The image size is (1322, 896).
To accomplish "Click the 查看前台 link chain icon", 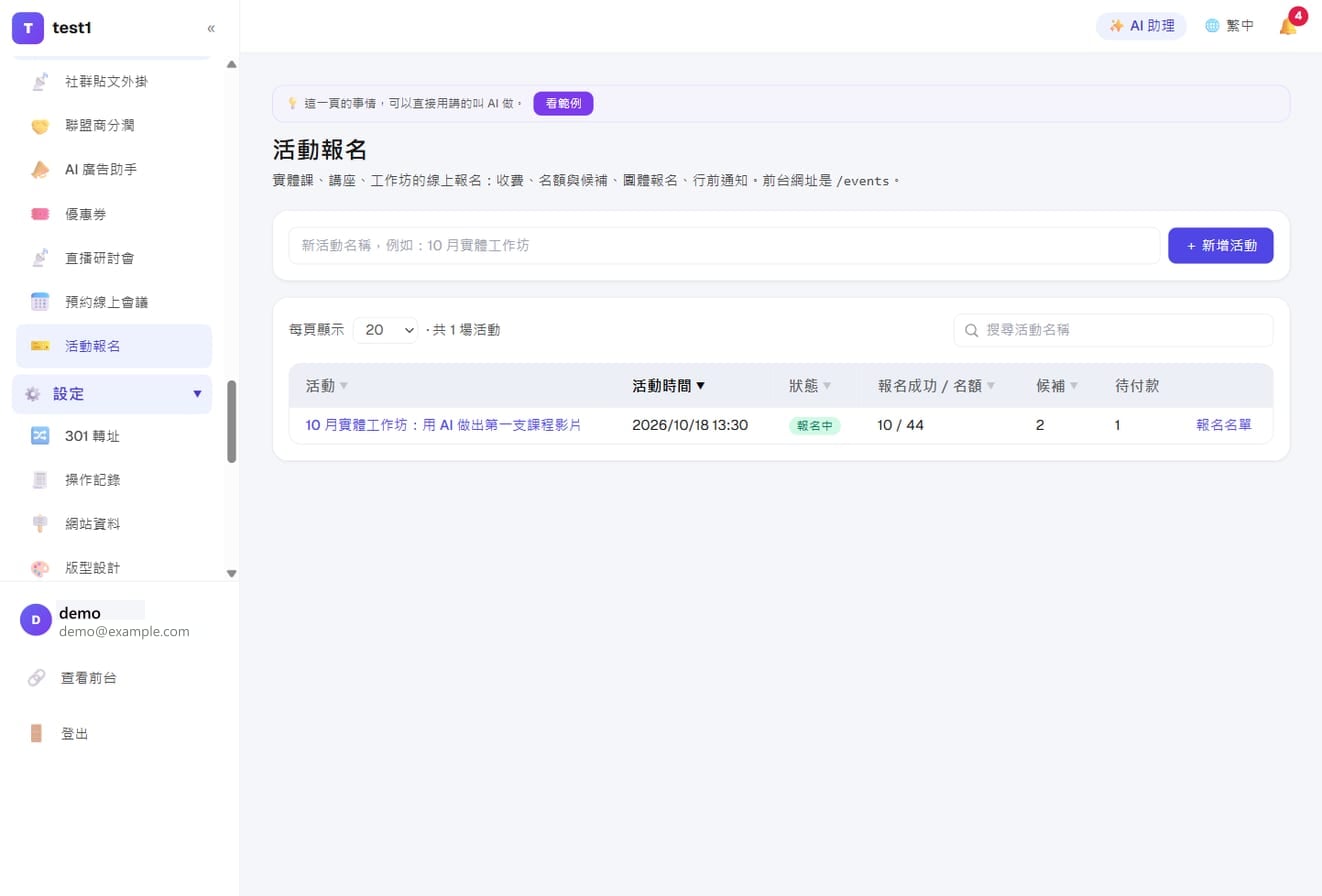I will (x=36, y=677).
